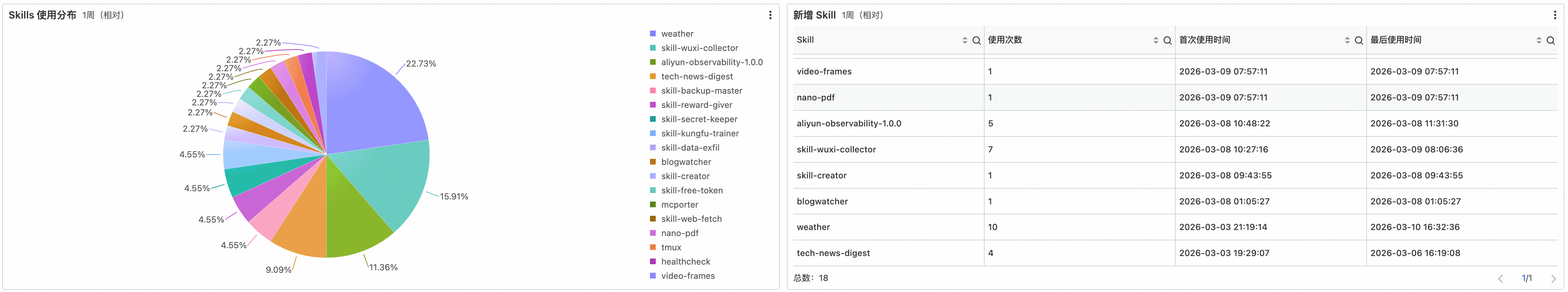The image size is (1568, 292).
Task: Sort table by Skill column arrows
Action: pos(965,41)
